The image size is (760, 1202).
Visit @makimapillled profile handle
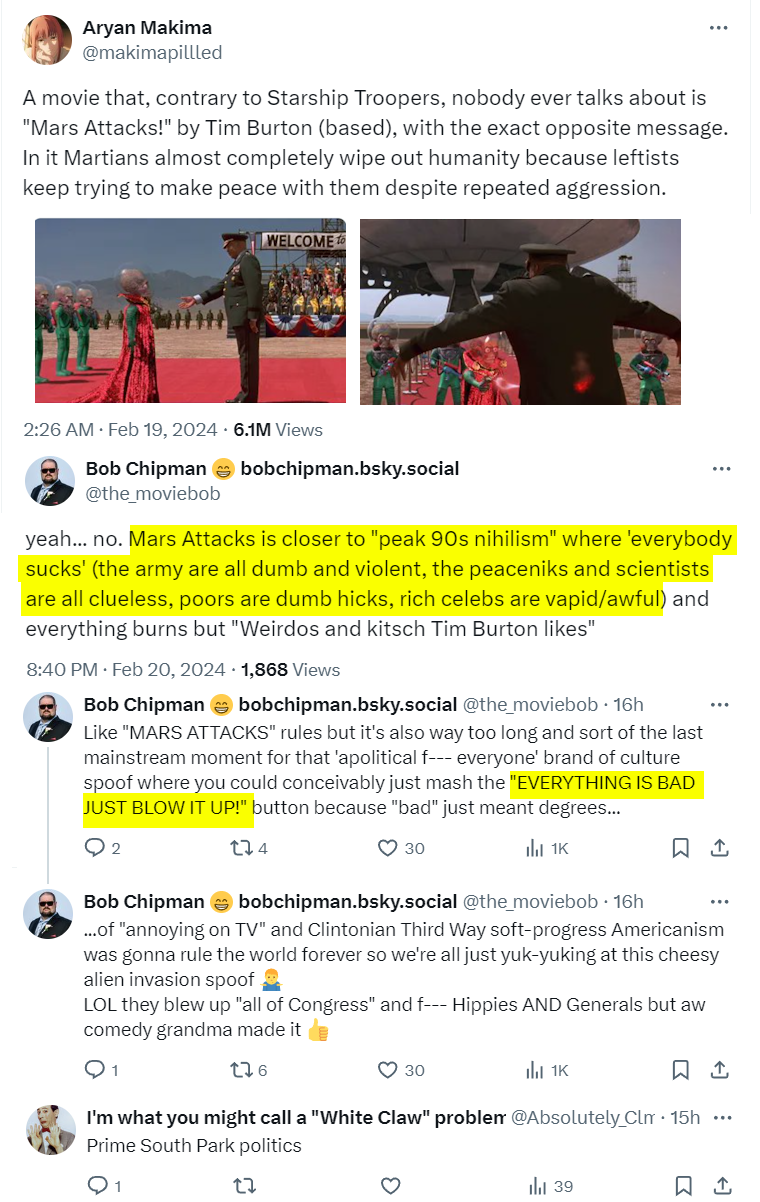[x=152, y=52]
